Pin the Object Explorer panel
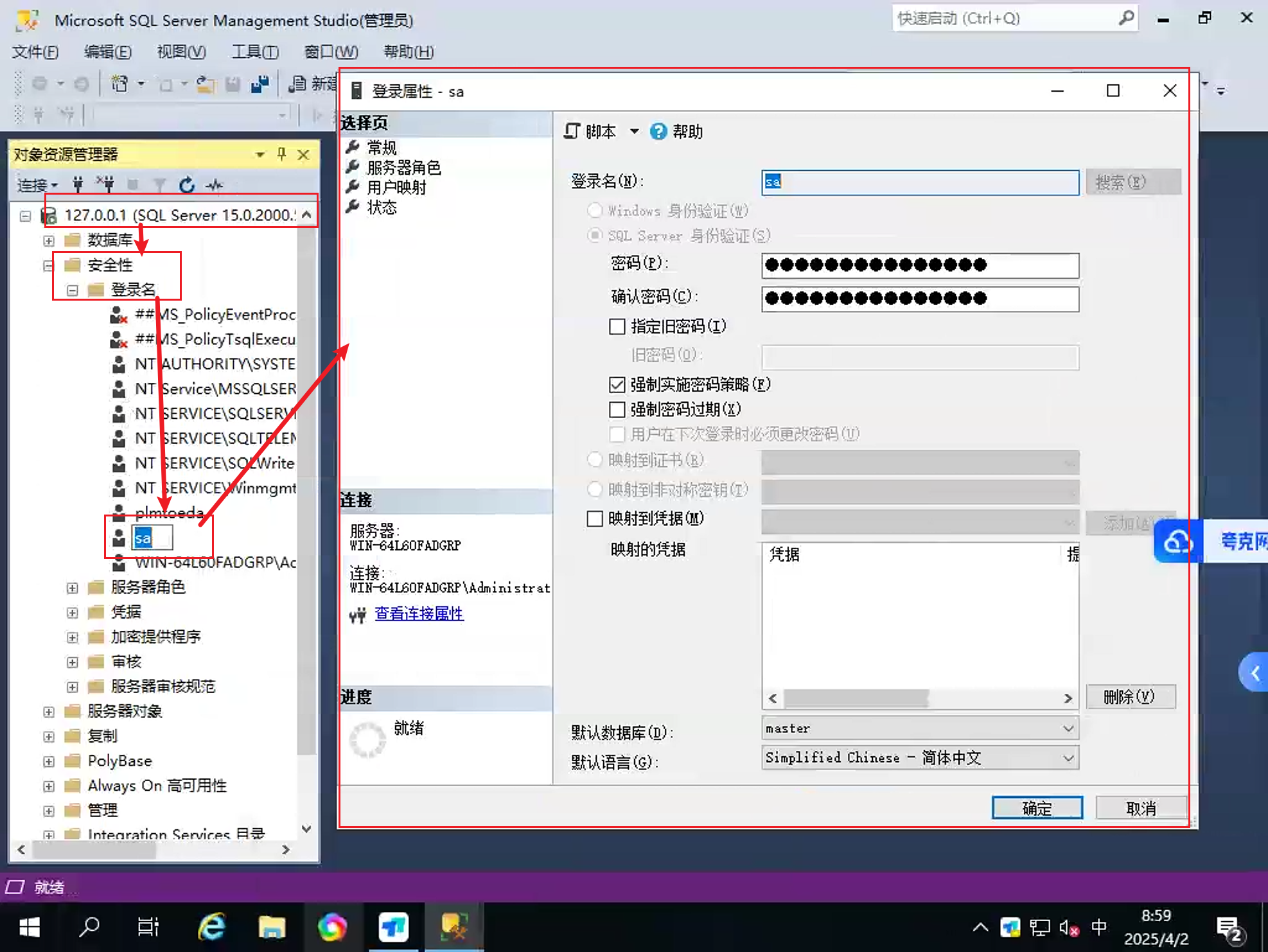The height and width of the screenshot is (952, 1268). click(x=281, y=154)
